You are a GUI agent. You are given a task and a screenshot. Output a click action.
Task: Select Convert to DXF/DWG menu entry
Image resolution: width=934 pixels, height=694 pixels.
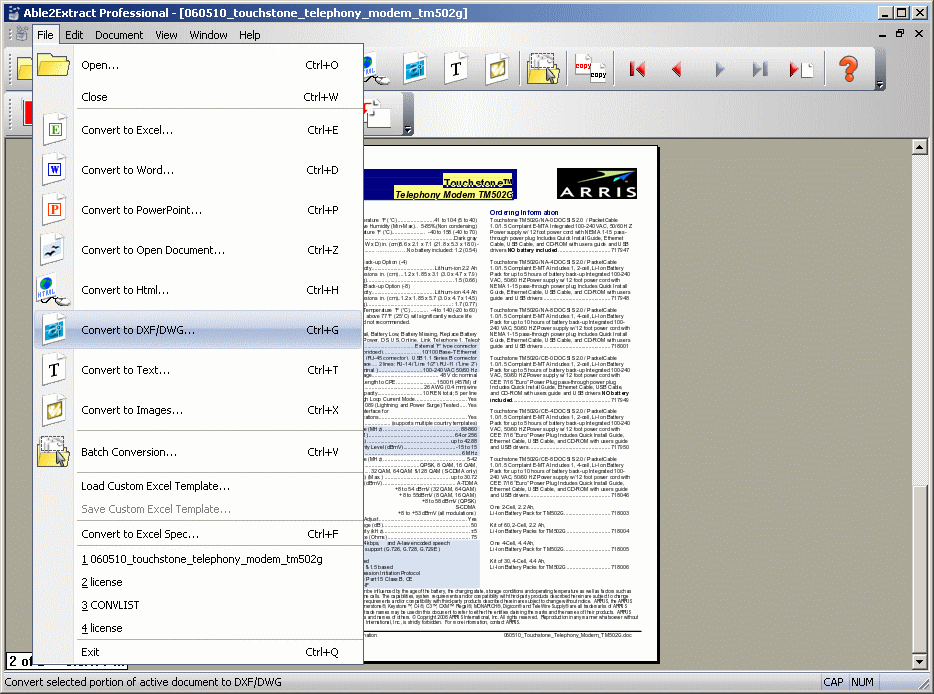pyautogui.click(x=139, y=330)
